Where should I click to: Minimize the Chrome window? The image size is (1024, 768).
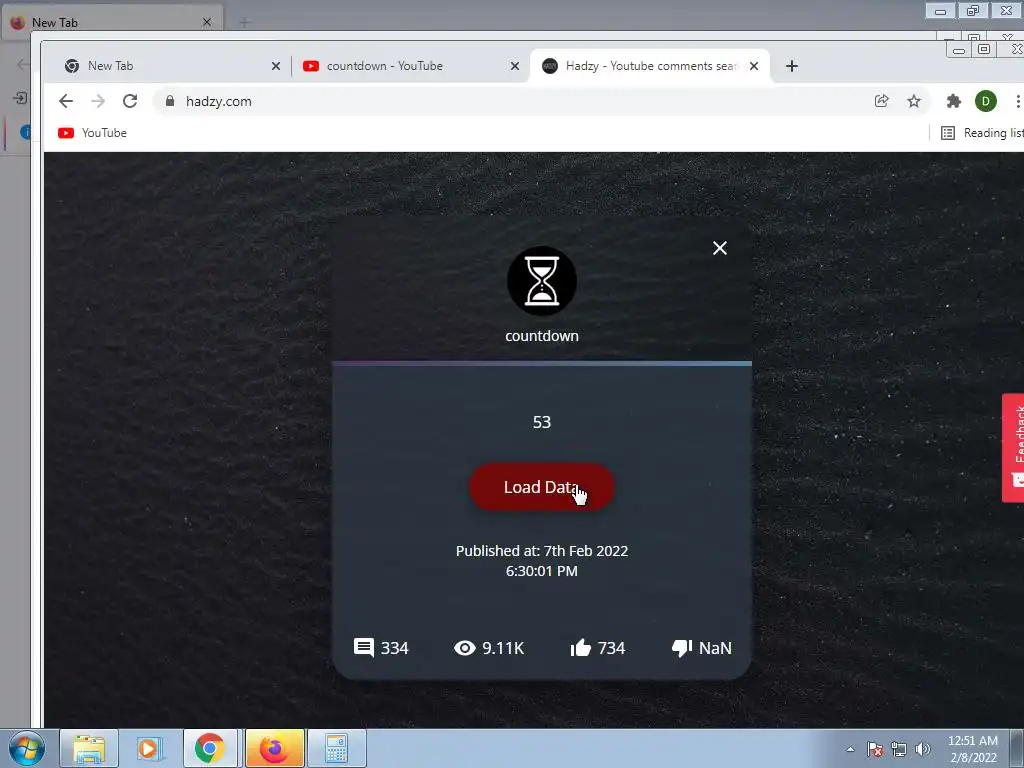(959, 50)
